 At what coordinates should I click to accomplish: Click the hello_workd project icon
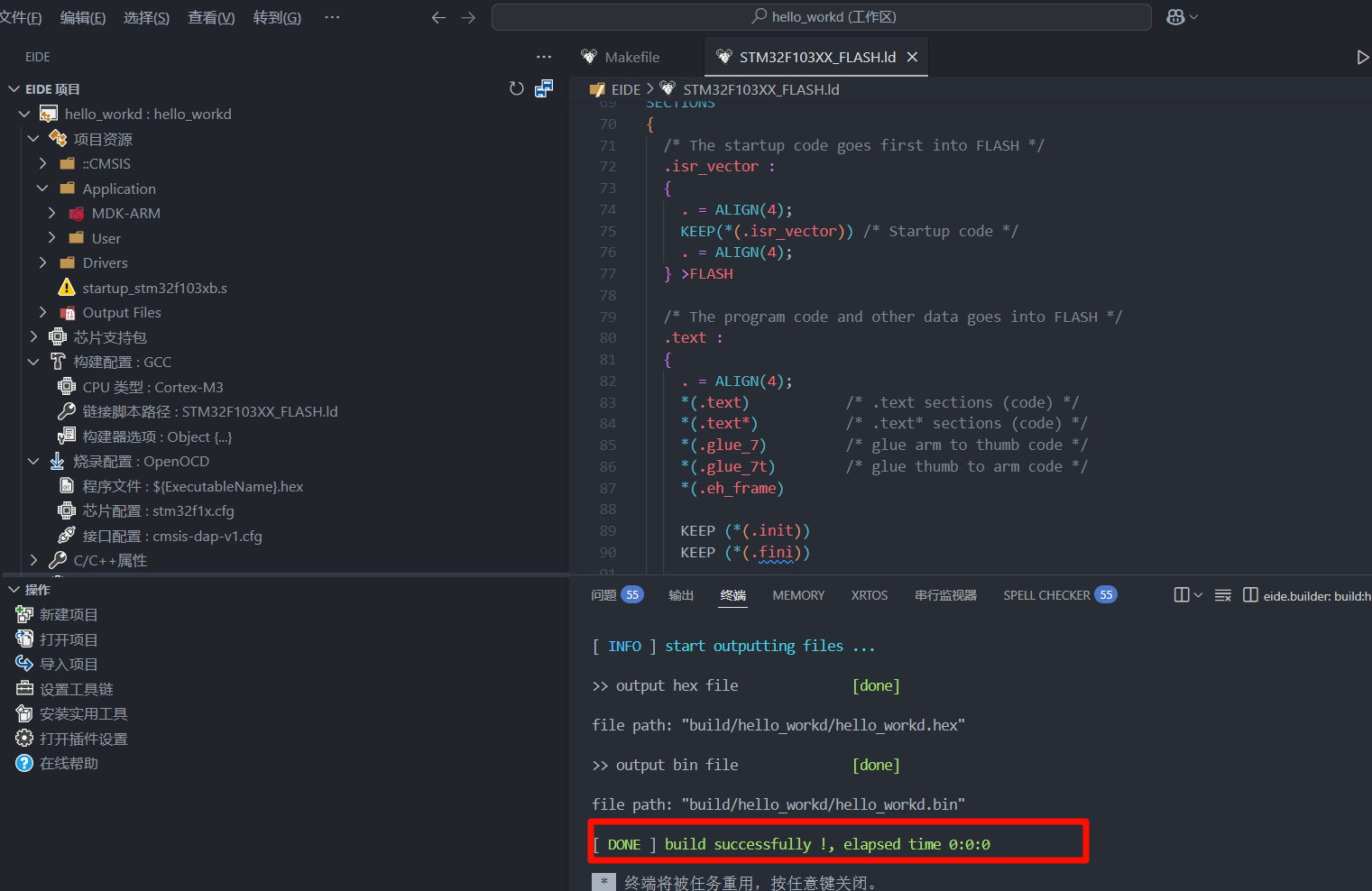(x=49, y=115)
